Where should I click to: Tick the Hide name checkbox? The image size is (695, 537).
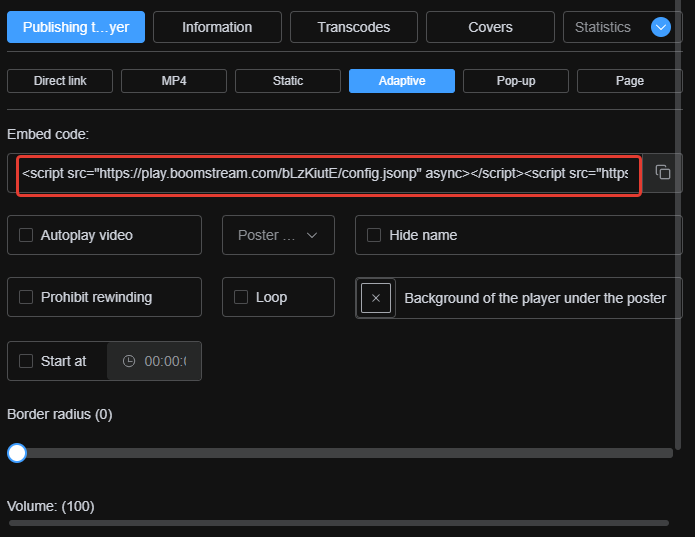(x=374, y=235)
